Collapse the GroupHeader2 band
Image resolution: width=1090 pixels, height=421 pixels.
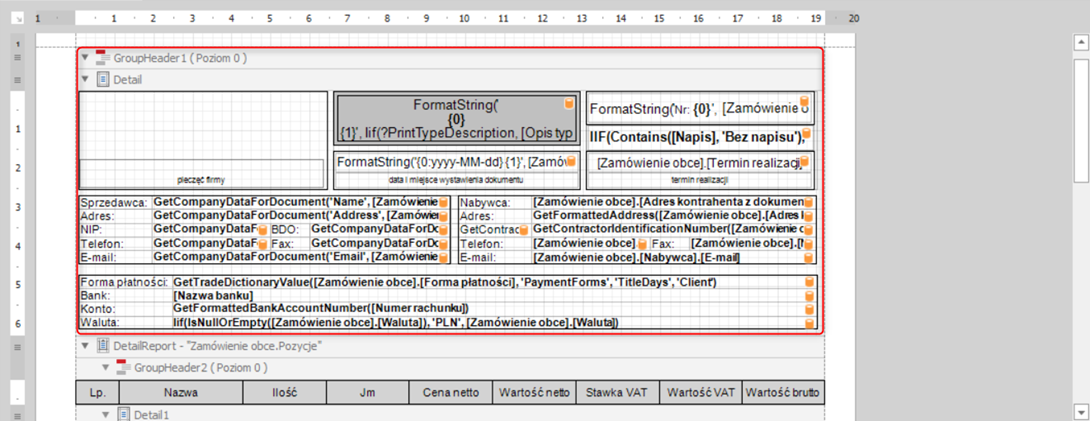(x=107, y=368)
